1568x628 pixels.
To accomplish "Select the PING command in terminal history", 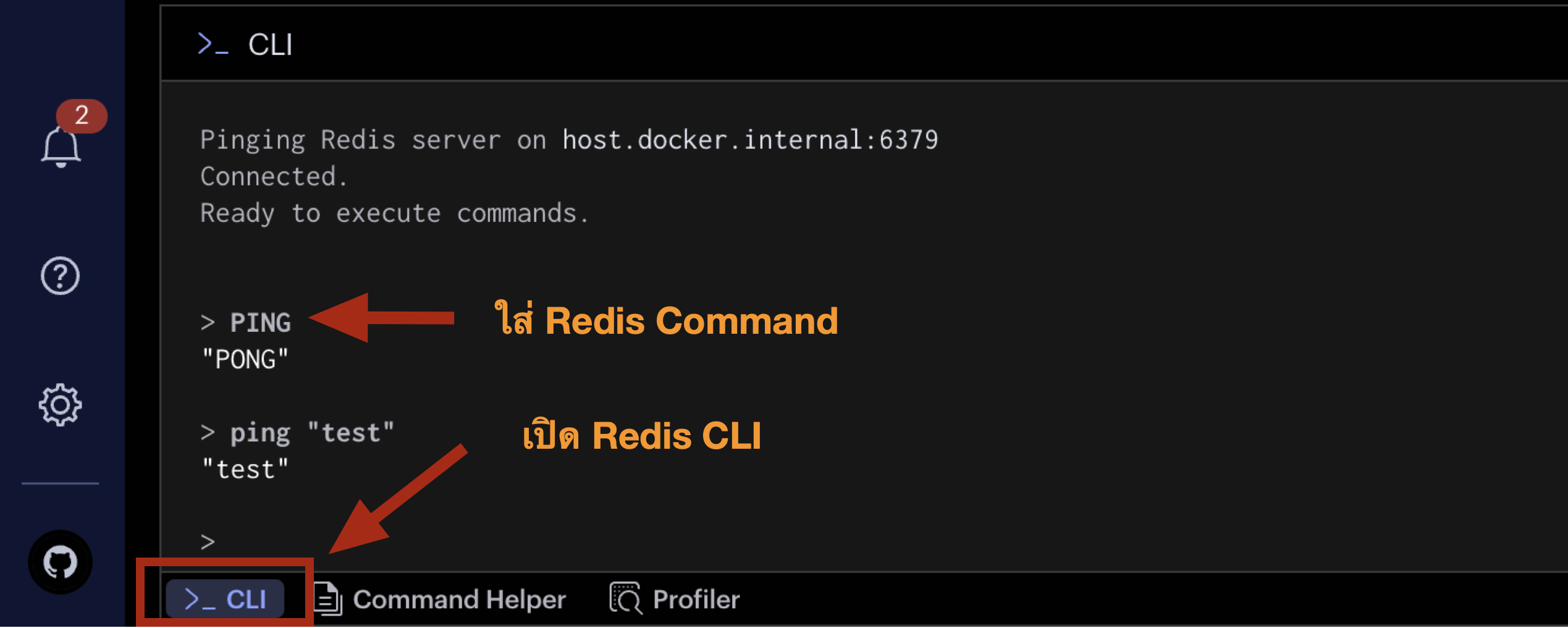I will tap(261, 321).
